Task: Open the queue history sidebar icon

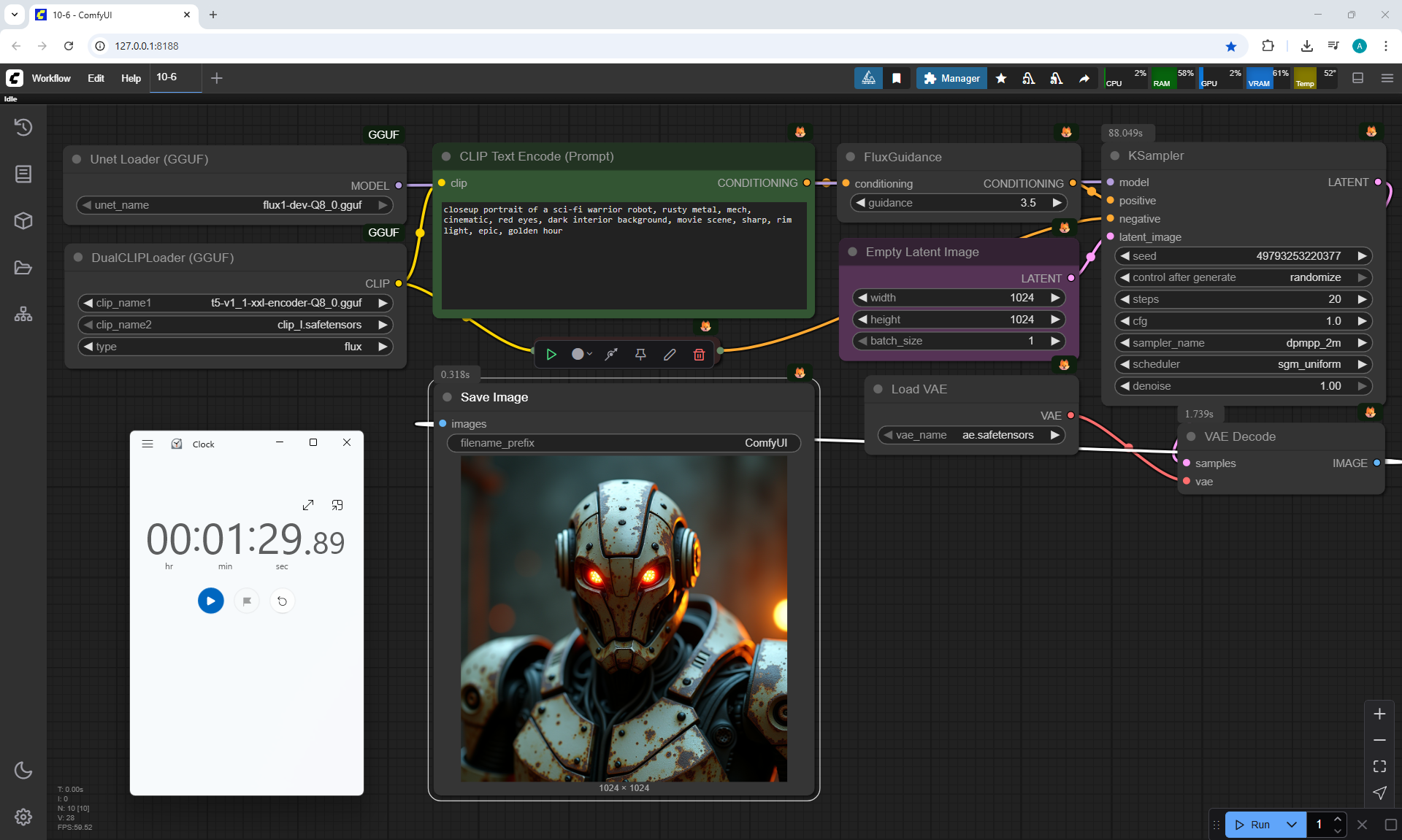Action: (23, 127)
